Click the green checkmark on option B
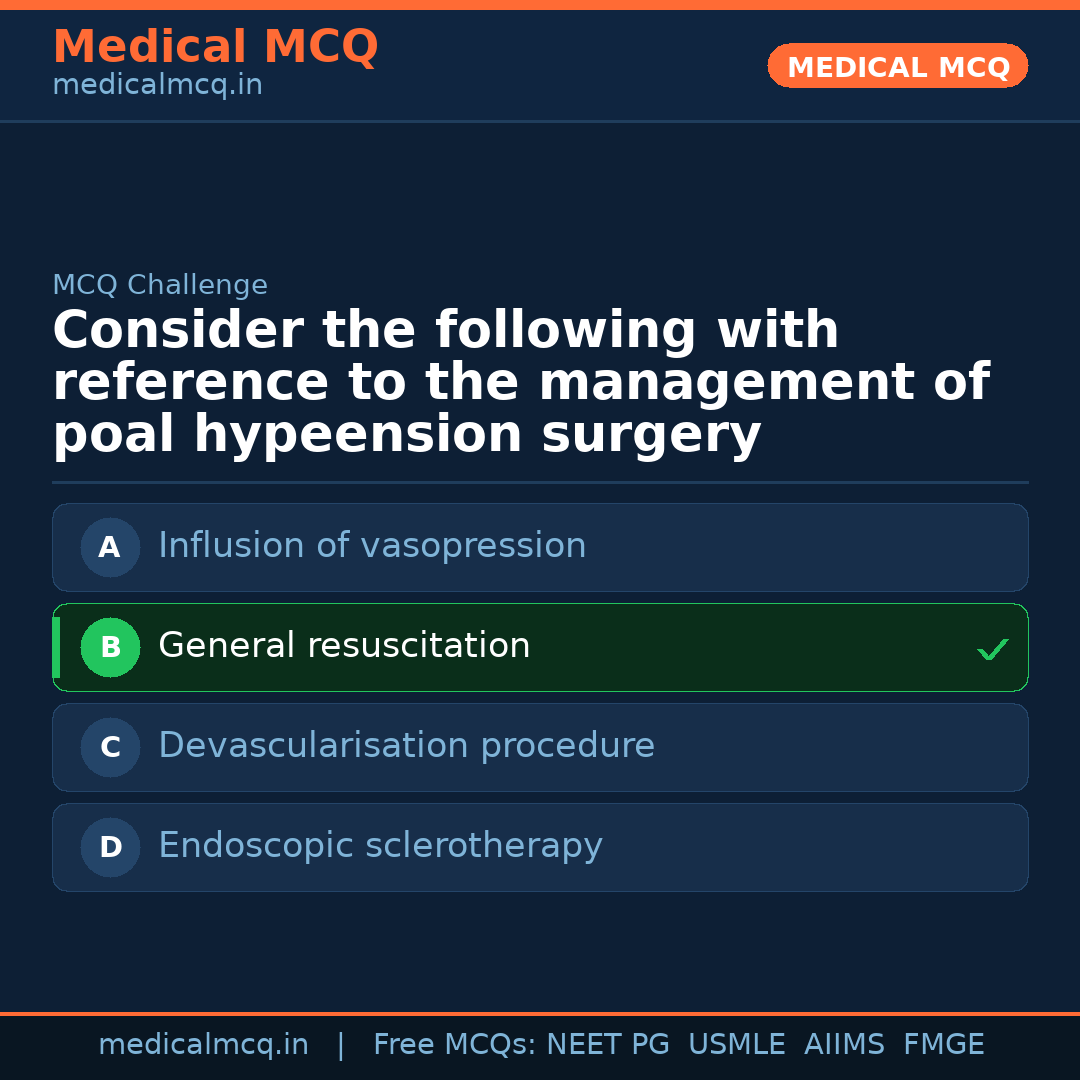1080x1080 pixels. point(992,650)
